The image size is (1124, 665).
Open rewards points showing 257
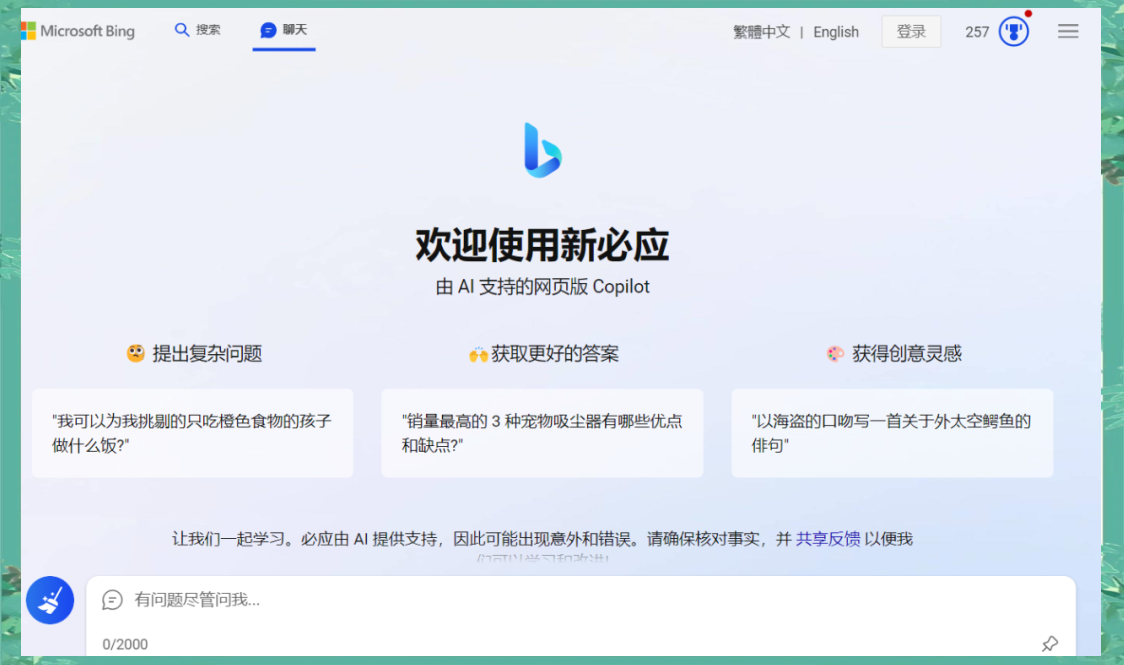[977, 32]
